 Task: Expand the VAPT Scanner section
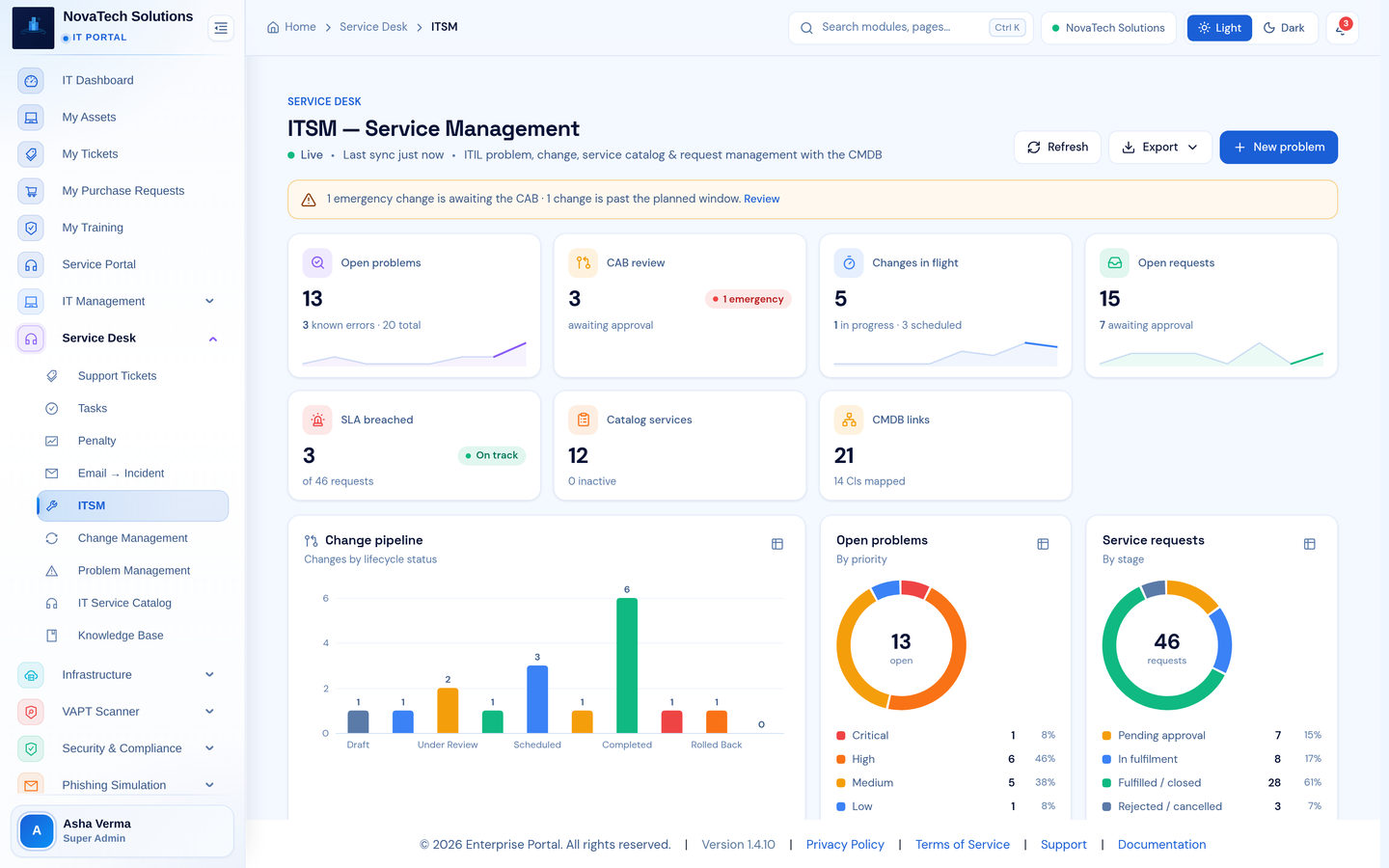tap(209, 712)
